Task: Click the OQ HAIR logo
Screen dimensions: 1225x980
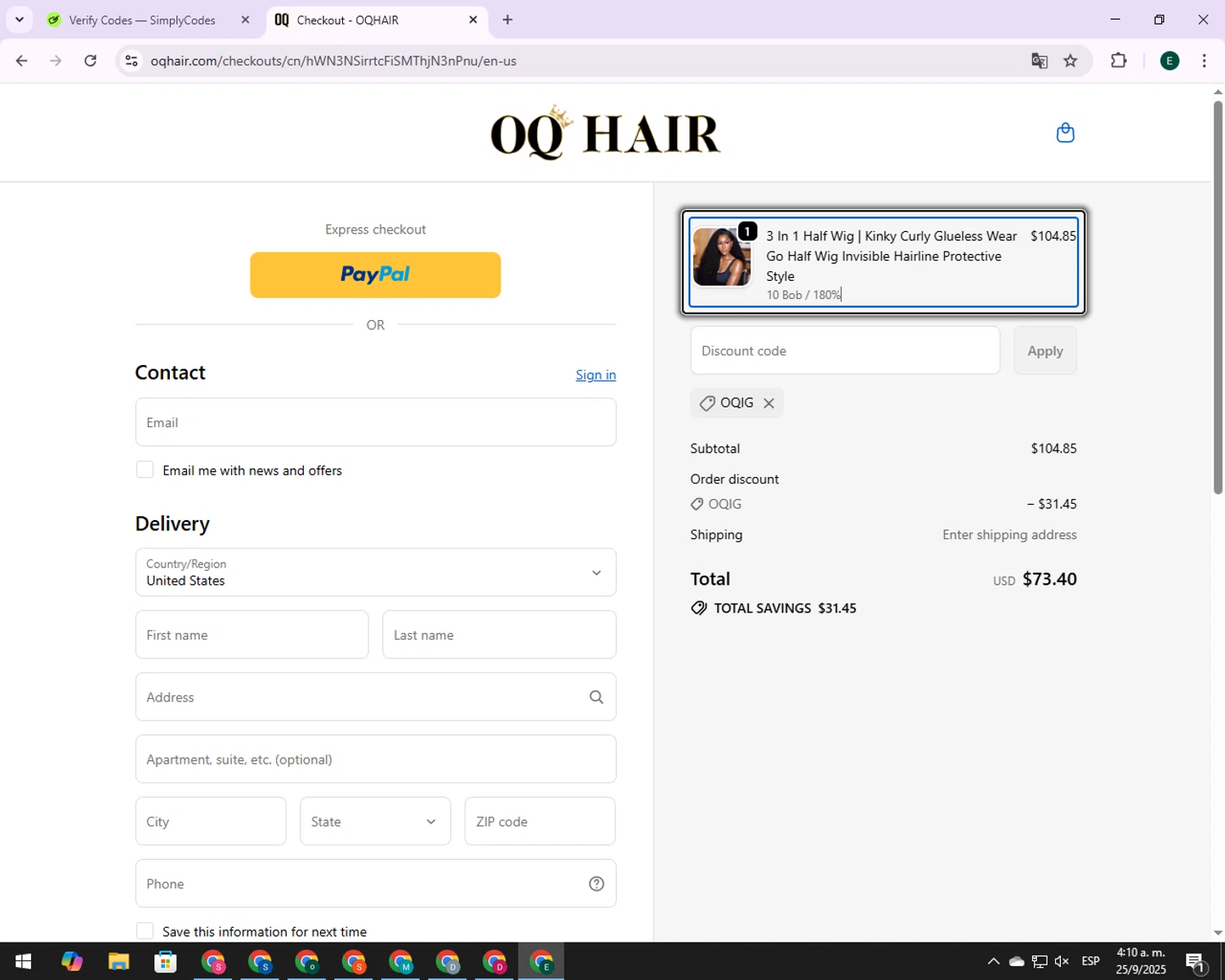Action: (605, 132)
